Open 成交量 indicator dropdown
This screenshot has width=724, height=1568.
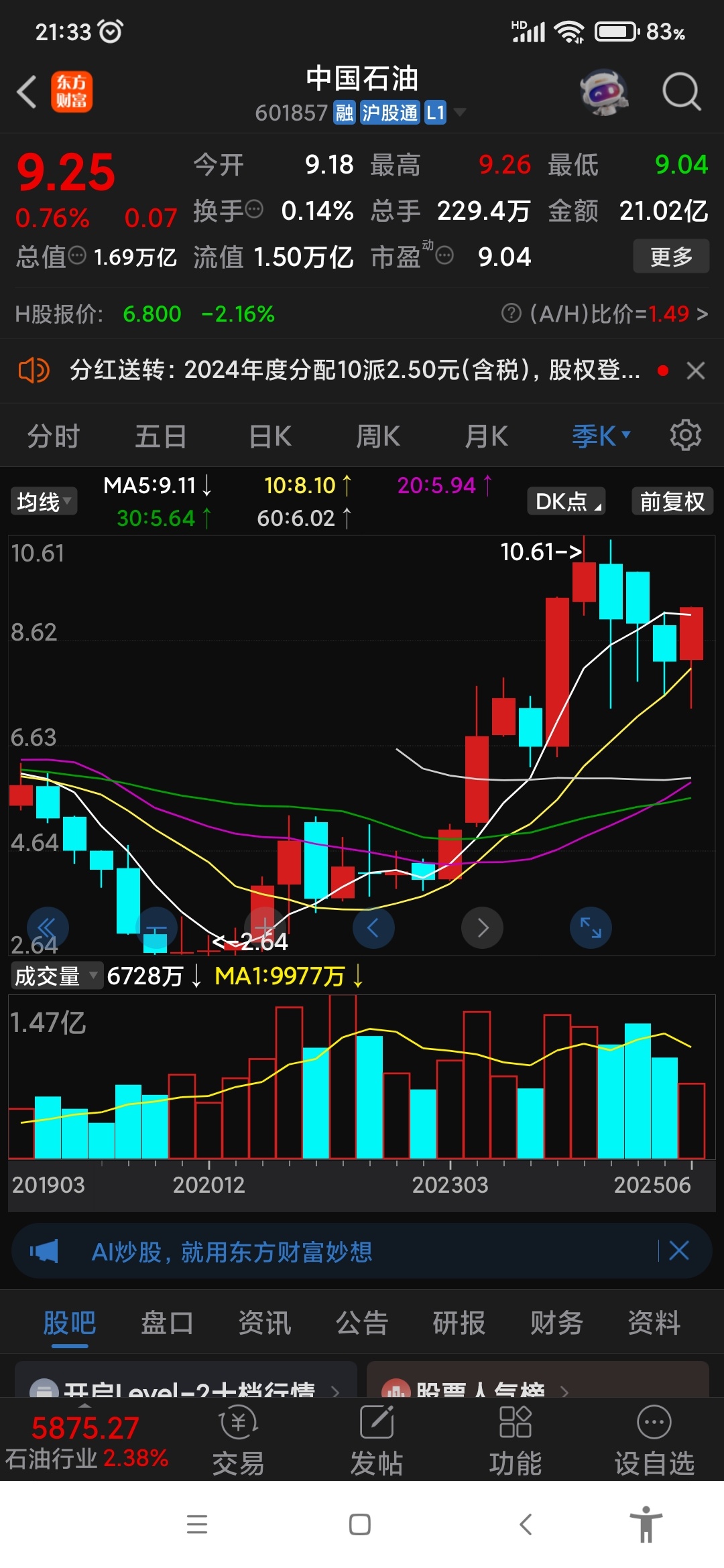click(x=56, y=976)
